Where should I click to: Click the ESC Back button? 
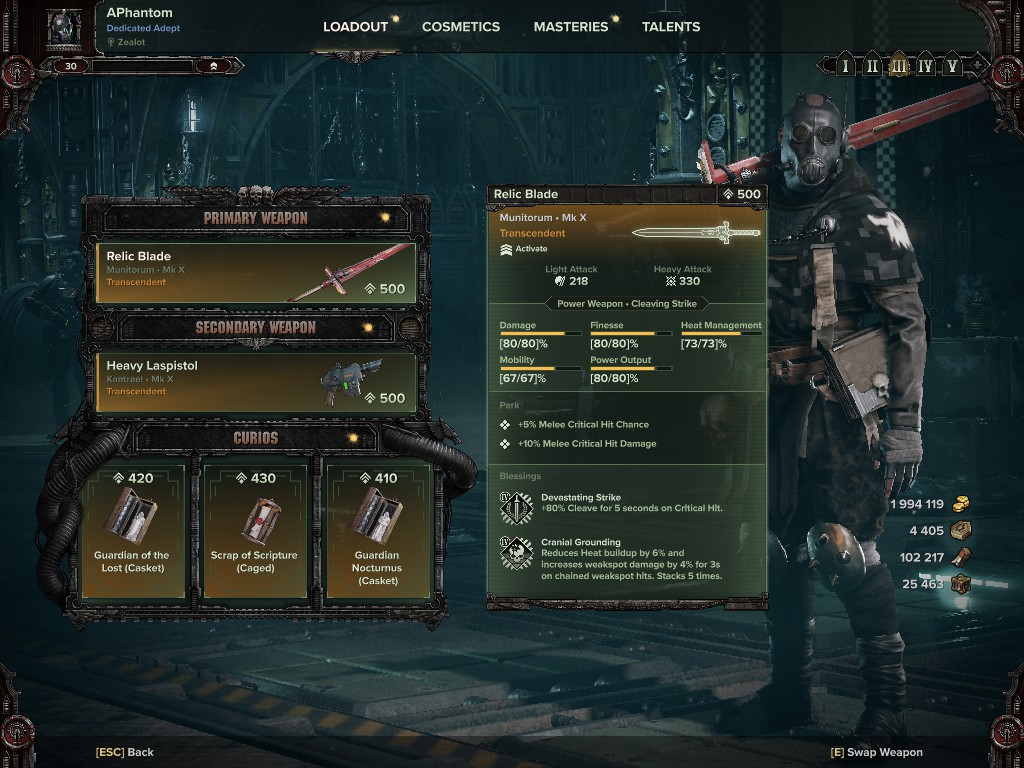coord(125,752)
